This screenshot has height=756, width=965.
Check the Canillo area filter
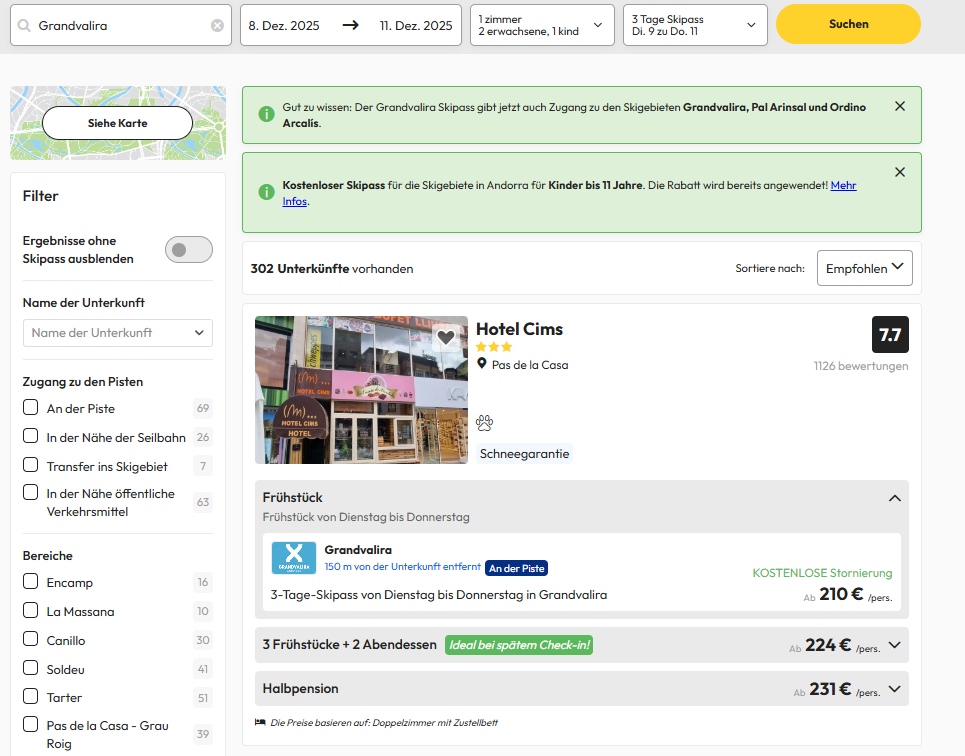pyautogui.click(x=30, y=639)
